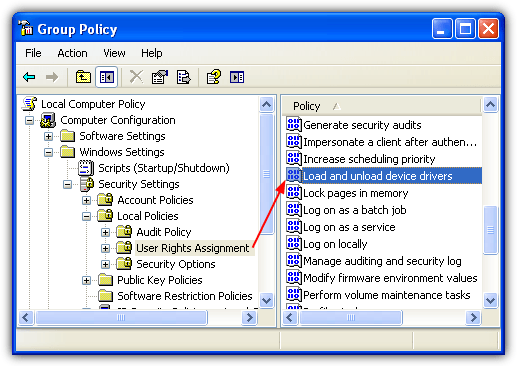Click the Security Settings lock icon
Screen dimensions: 517x366
[87, 184]
